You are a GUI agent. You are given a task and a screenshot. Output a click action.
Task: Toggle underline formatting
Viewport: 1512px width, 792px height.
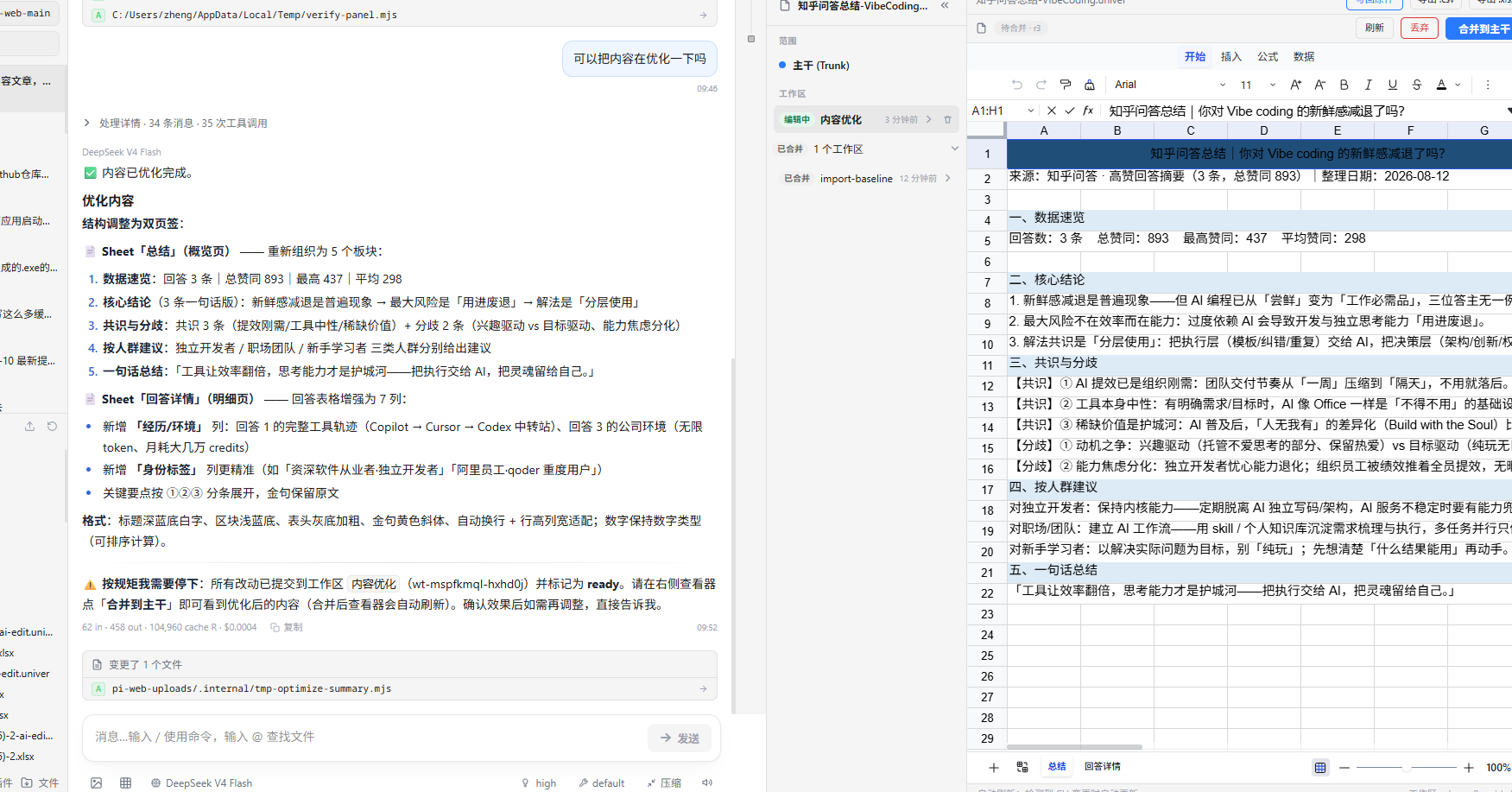click(1392, 85)
